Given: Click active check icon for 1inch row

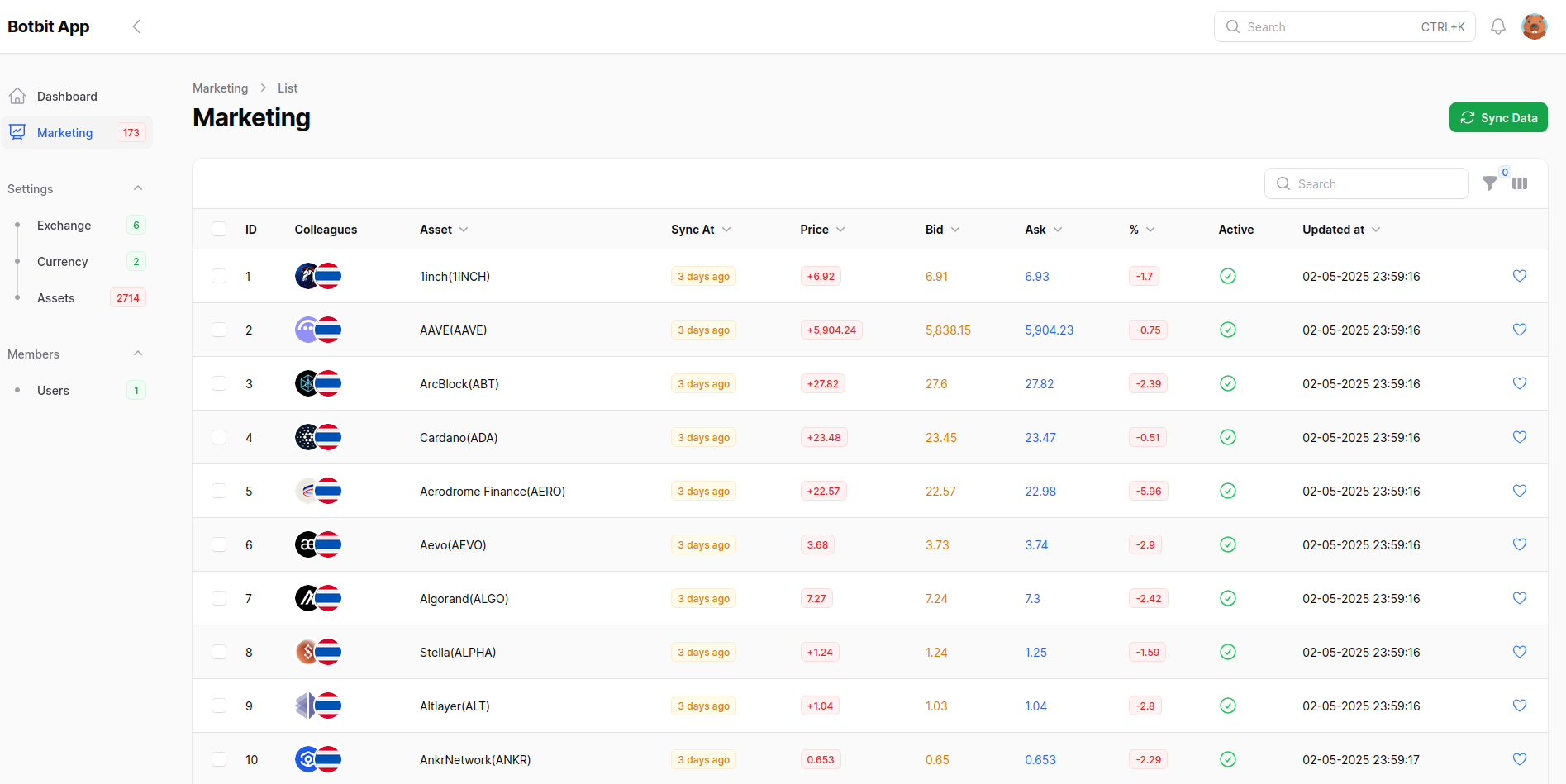Looking at the screenshot, I should tap(1228, 276).
